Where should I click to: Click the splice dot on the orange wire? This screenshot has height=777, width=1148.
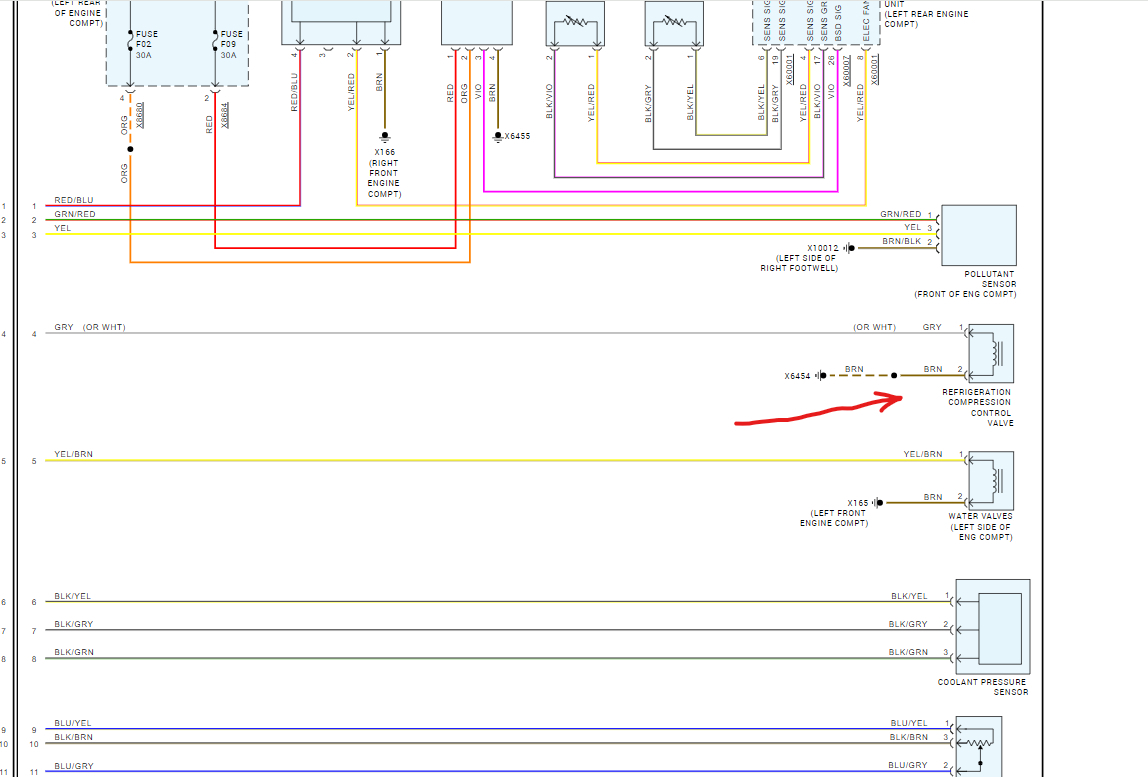(x=130, y=149)
